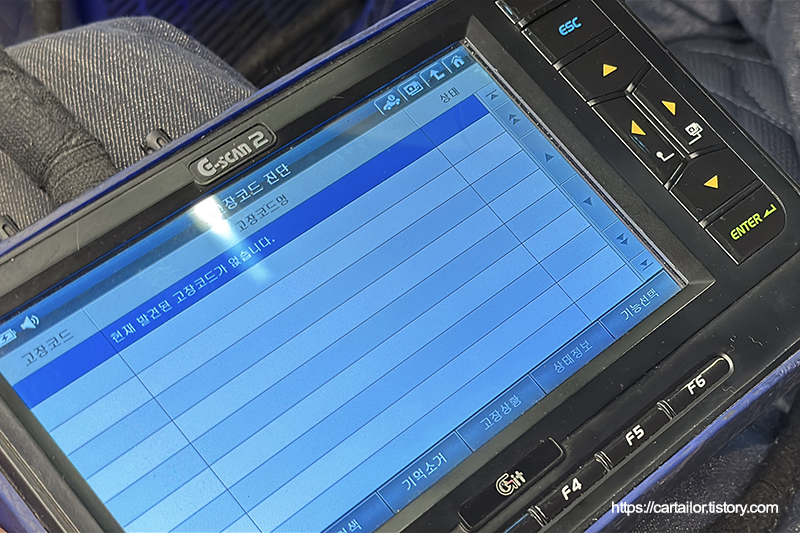Tap the Home icon on the screen

coord(457,62)
